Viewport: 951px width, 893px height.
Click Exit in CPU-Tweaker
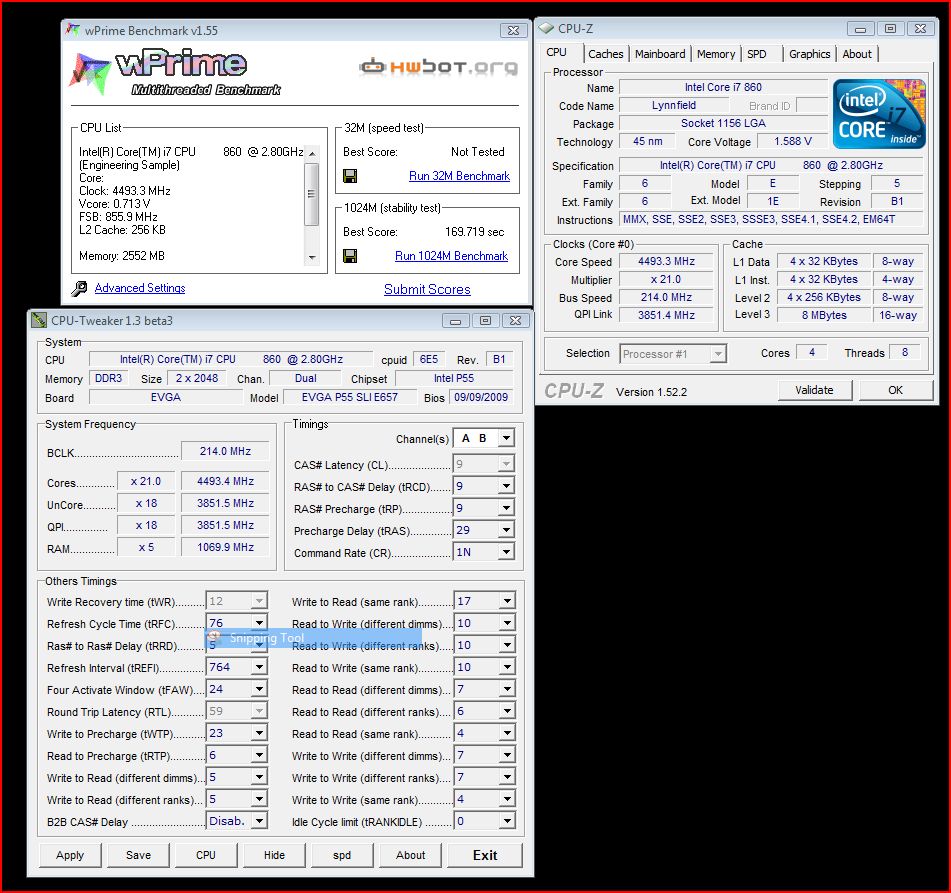point(485,855)
